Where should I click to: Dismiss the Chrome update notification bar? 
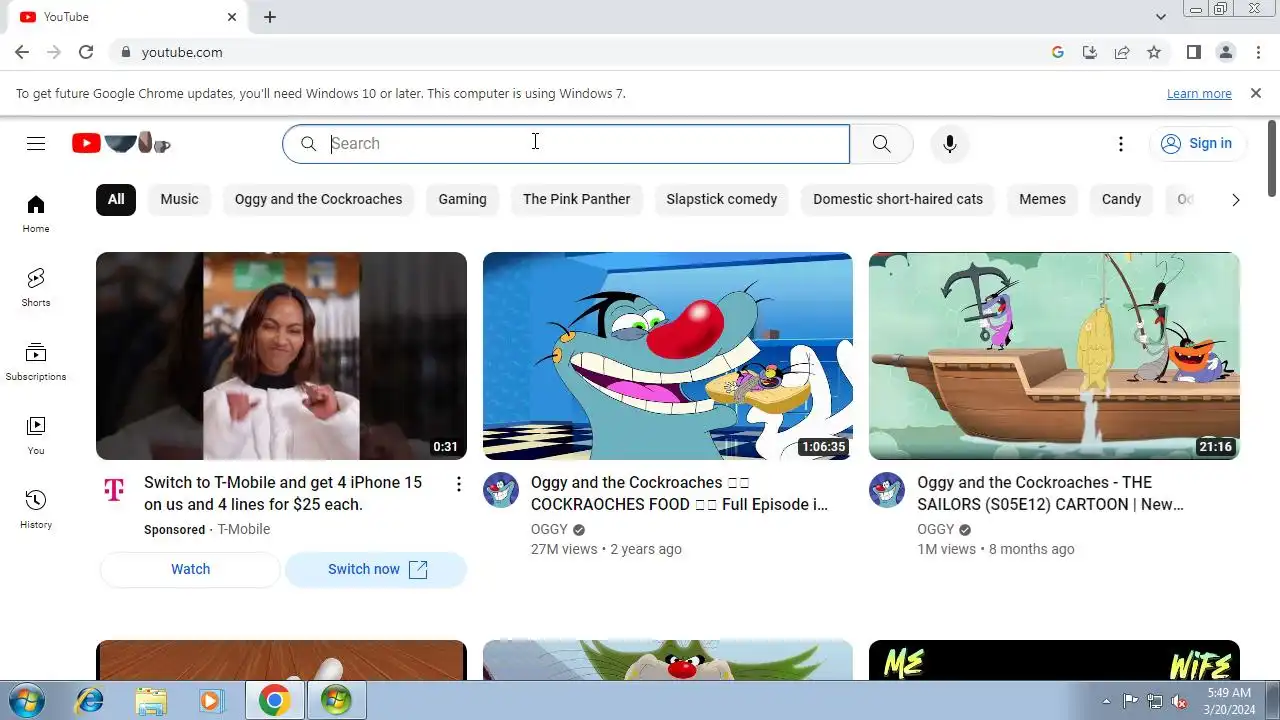(x=1256, y=93)
